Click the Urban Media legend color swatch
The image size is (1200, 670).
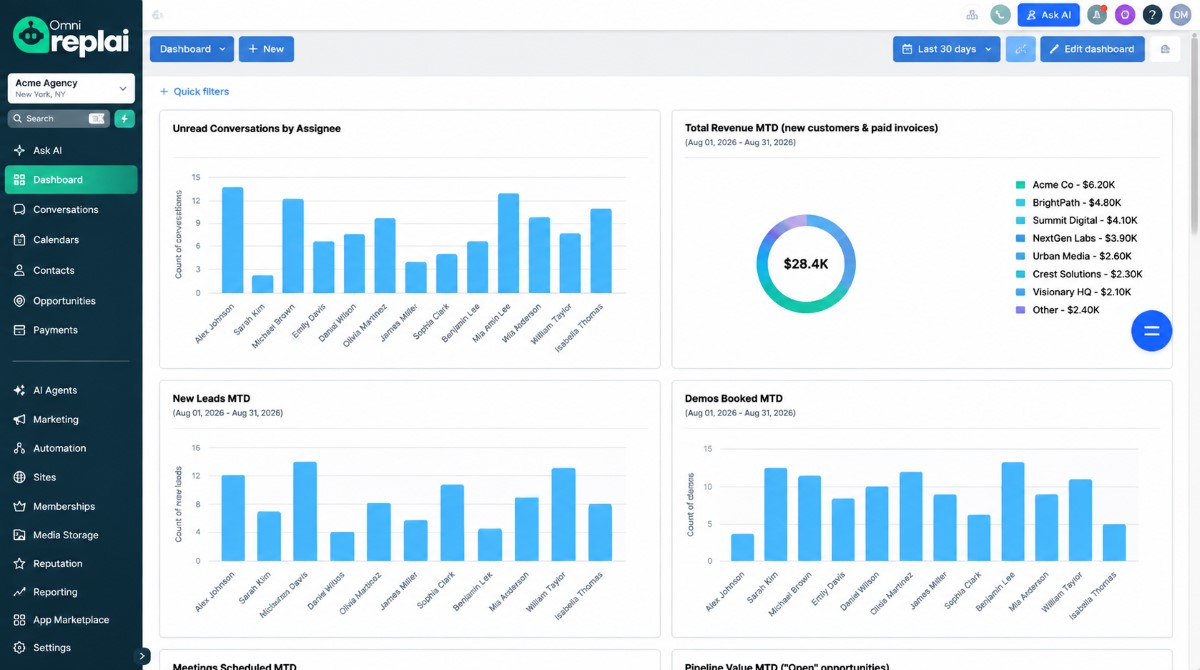coord(1020,256)
